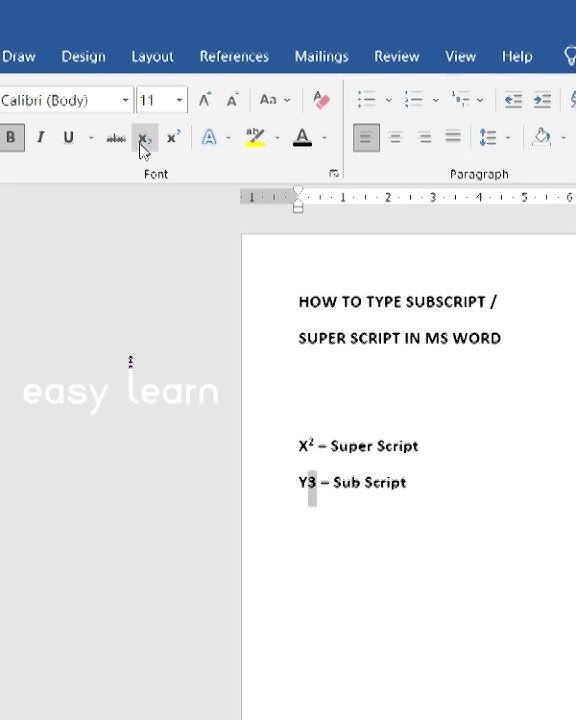Open the Review tab

tap(396, 56)
